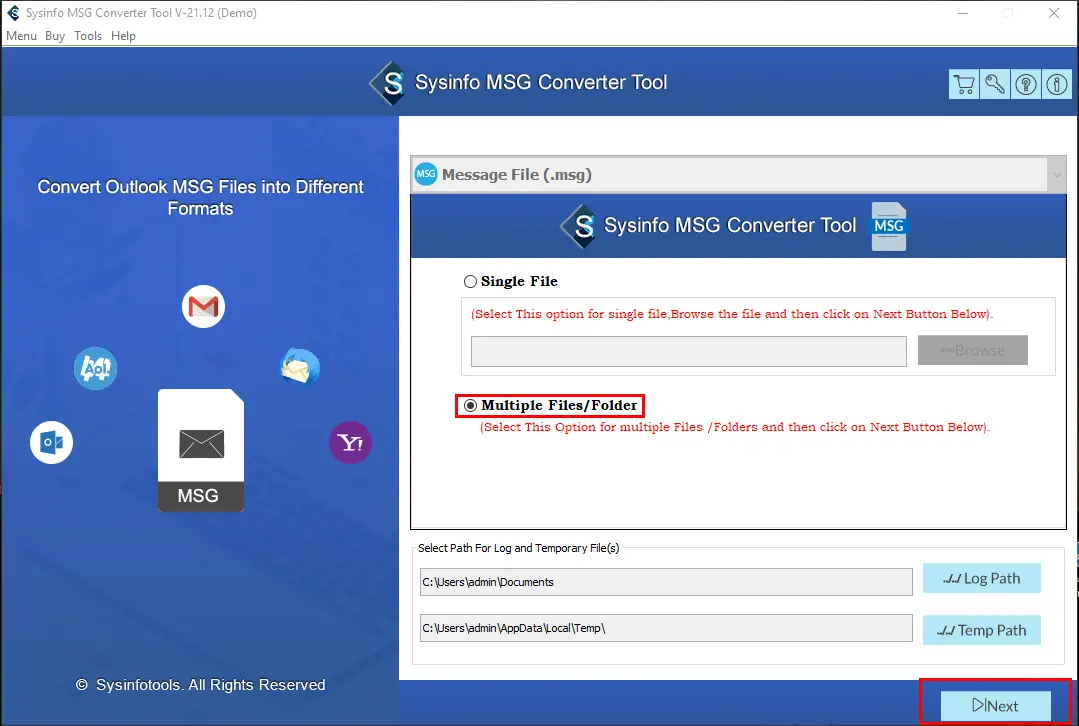Screen dimensions: 1079x726
Task: Click the AOL mail icon
Action: click(x=96, y=369)
